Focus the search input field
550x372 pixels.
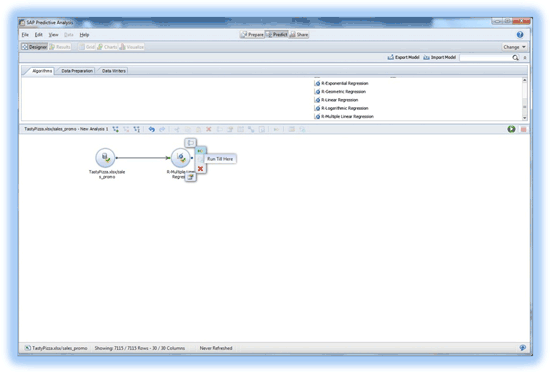(x=485, y=58)
